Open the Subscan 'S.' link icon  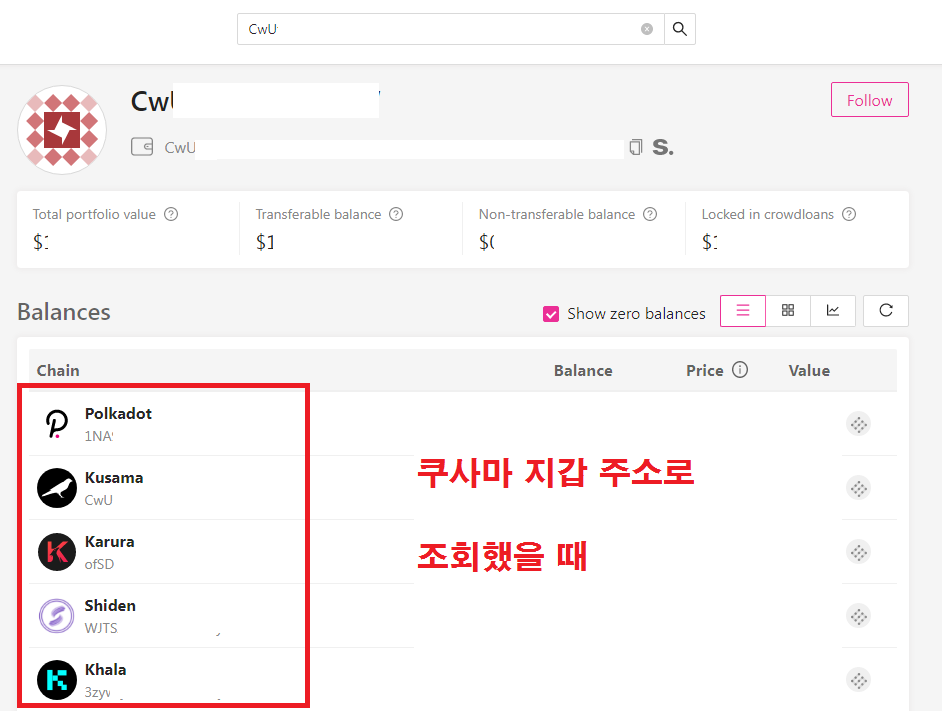click(663, 147)
